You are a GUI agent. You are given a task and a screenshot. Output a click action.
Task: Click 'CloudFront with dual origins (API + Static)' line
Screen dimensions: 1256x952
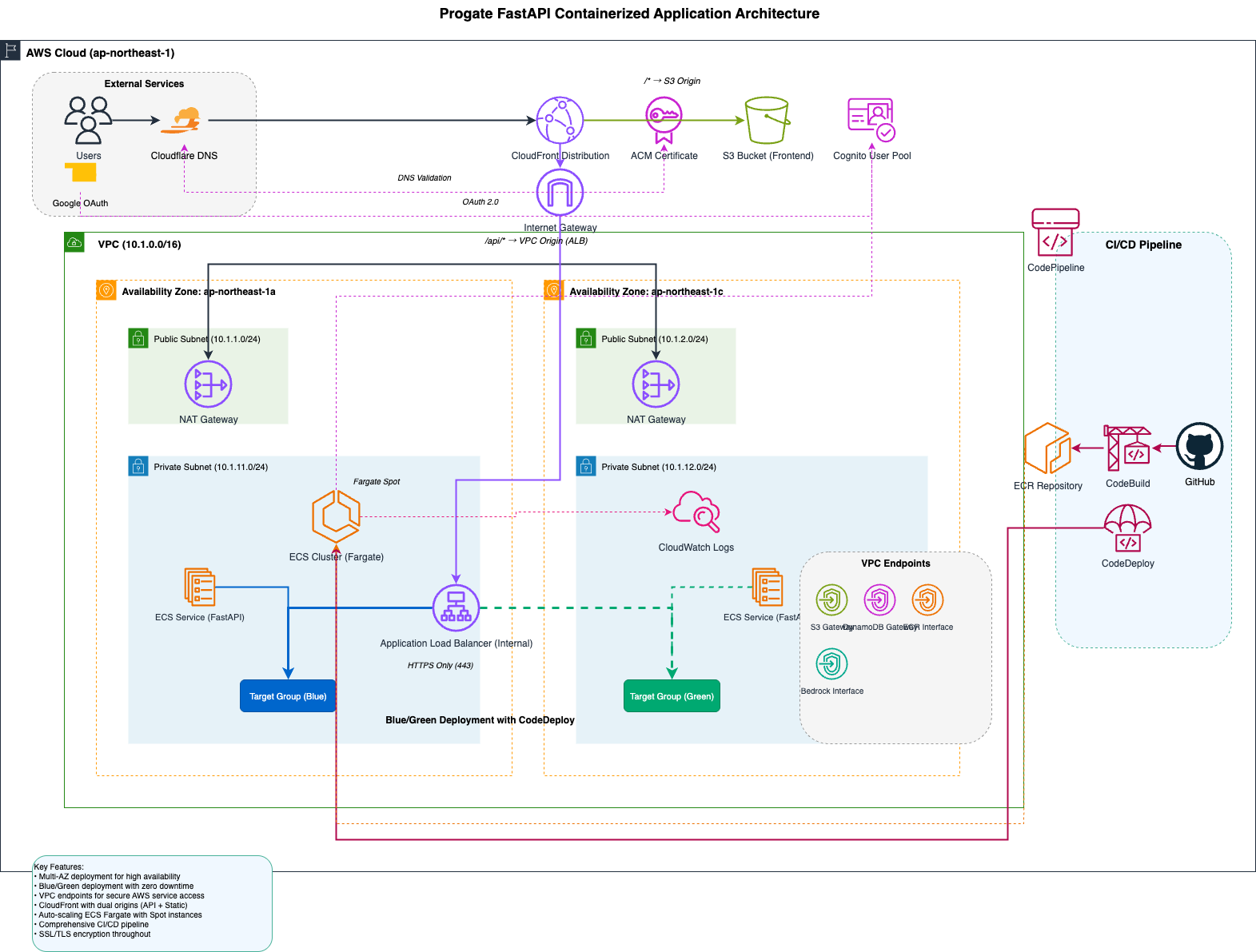click(110, 906)
